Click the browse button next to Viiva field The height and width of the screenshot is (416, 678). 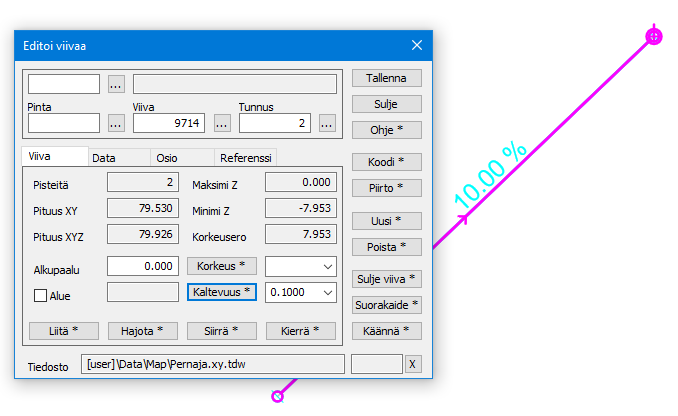[x=222, y=123]
